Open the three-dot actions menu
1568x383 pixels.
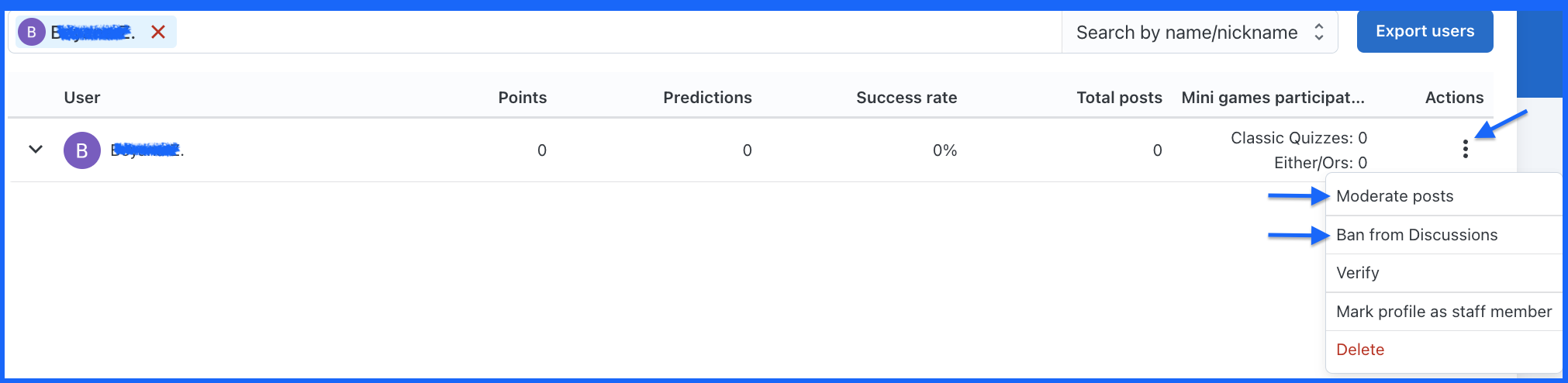click(x=1465, y=149)
